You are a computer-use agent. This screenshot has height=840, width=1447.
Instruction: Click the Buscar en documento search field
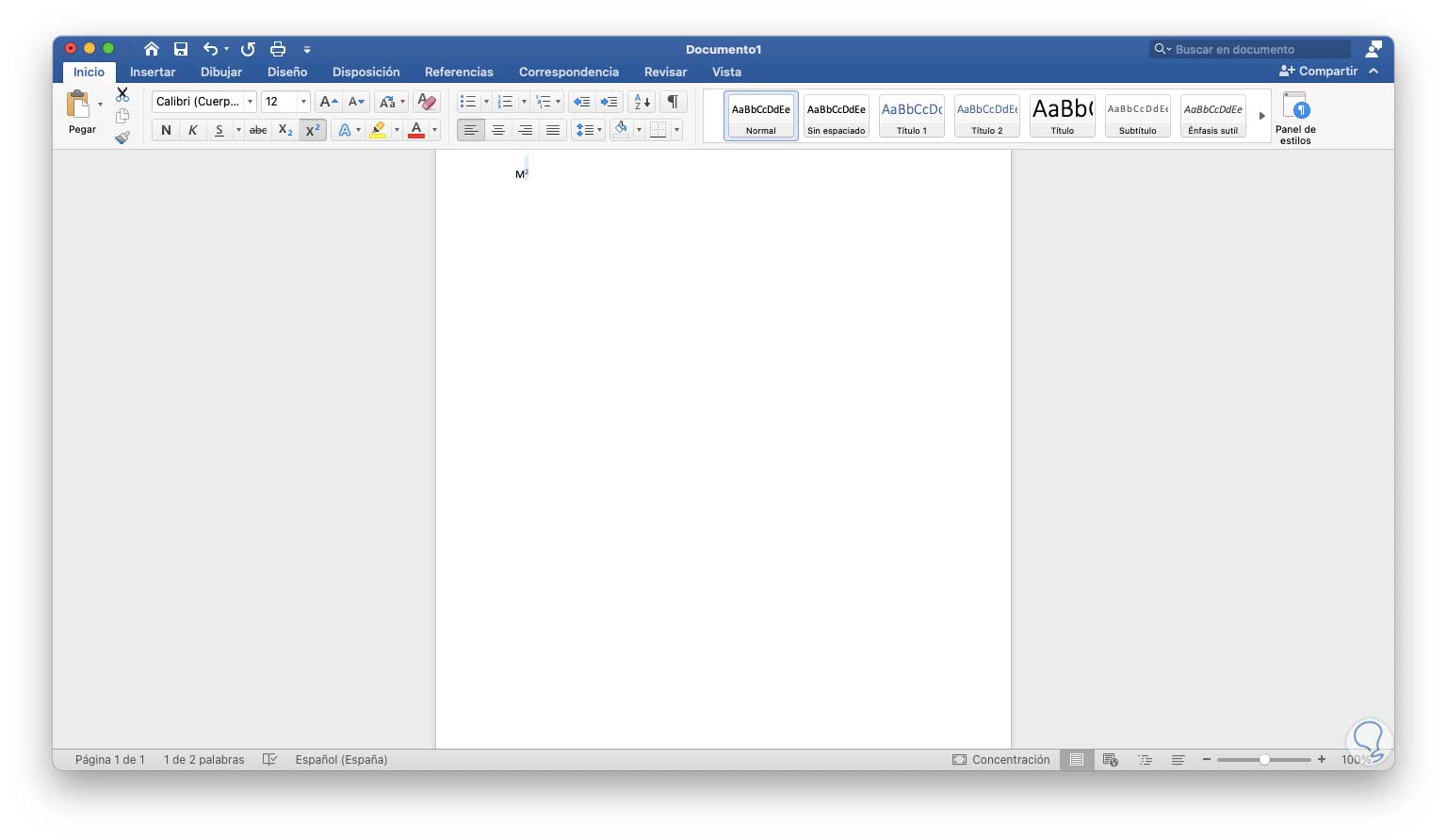1249,49
